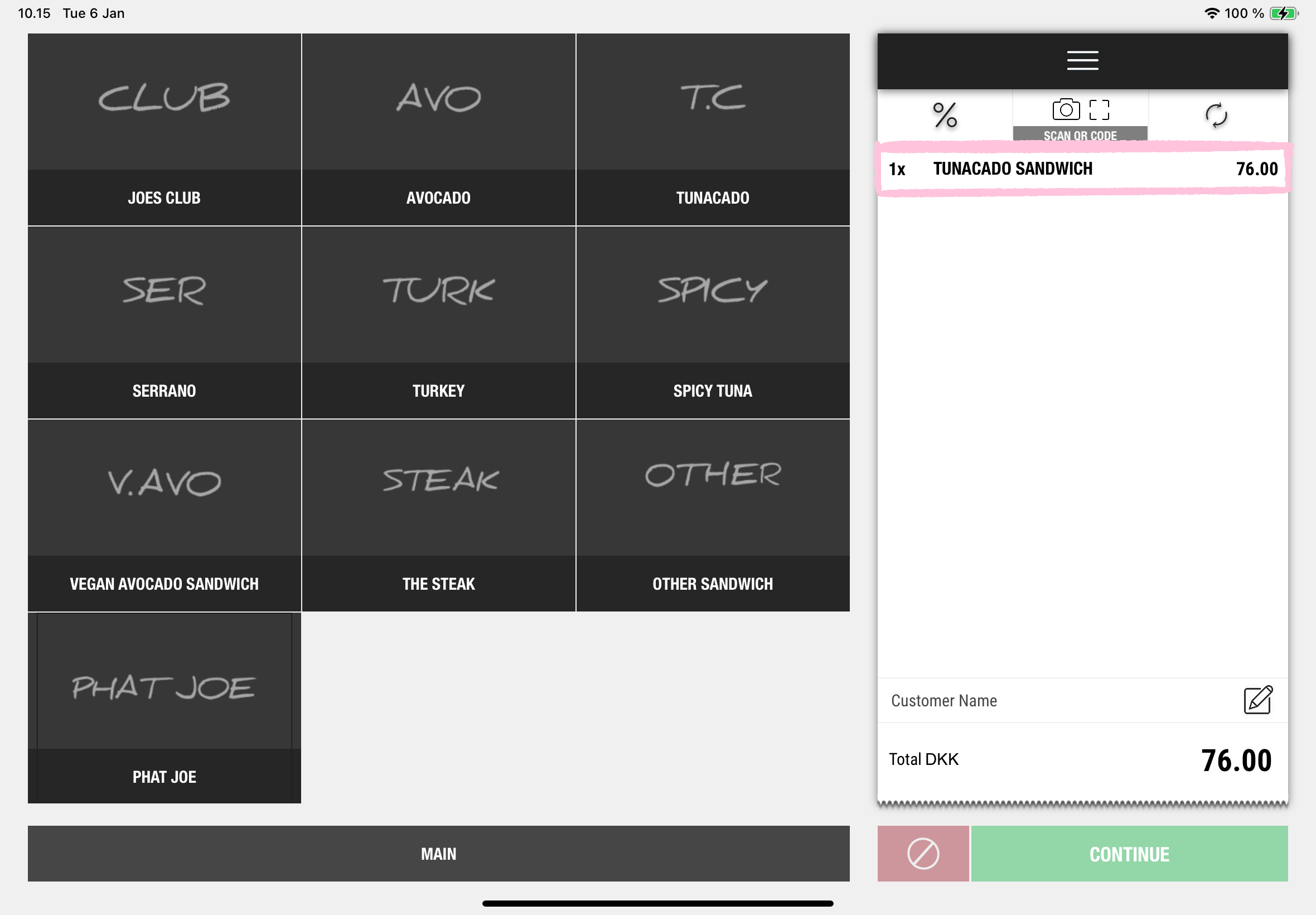The height and width of the screenshot is (915, 1316).
Task: Return to the MAIN menu
Action: pyautogui.click(x=438, y=853)
